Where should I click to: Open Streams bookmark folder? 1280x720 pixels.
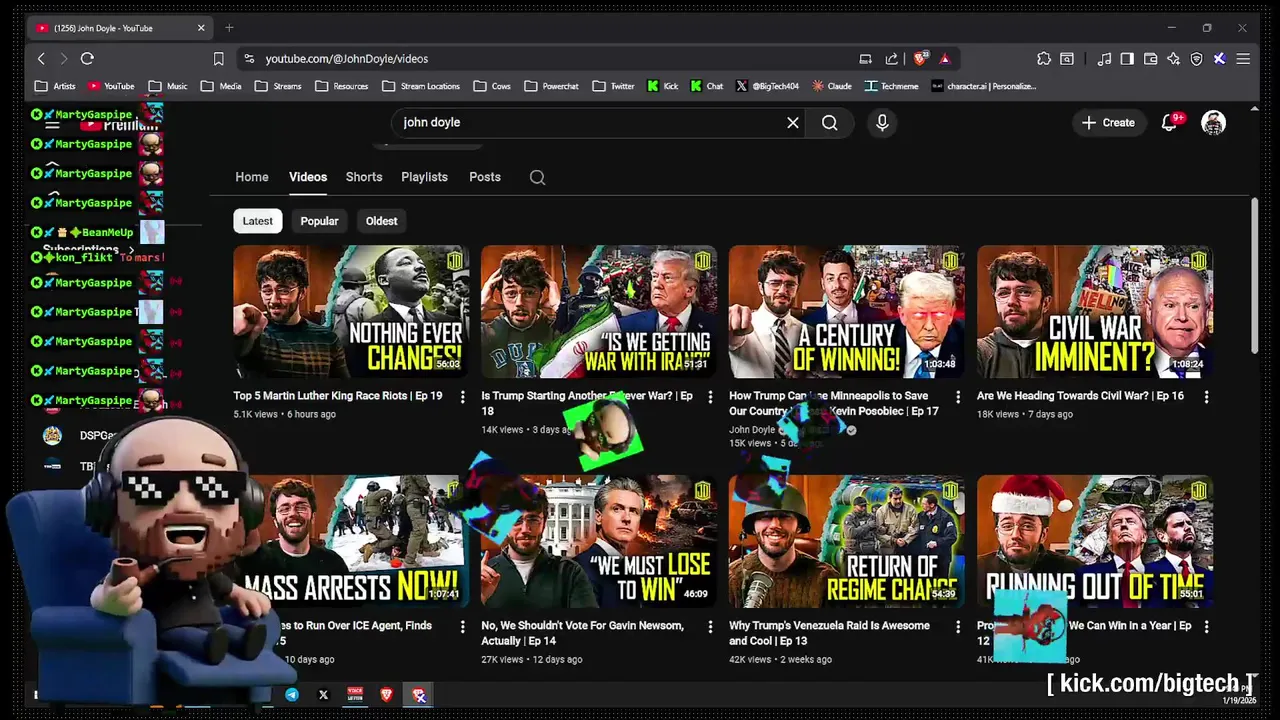pyautogui.click(x=278, y=86)
